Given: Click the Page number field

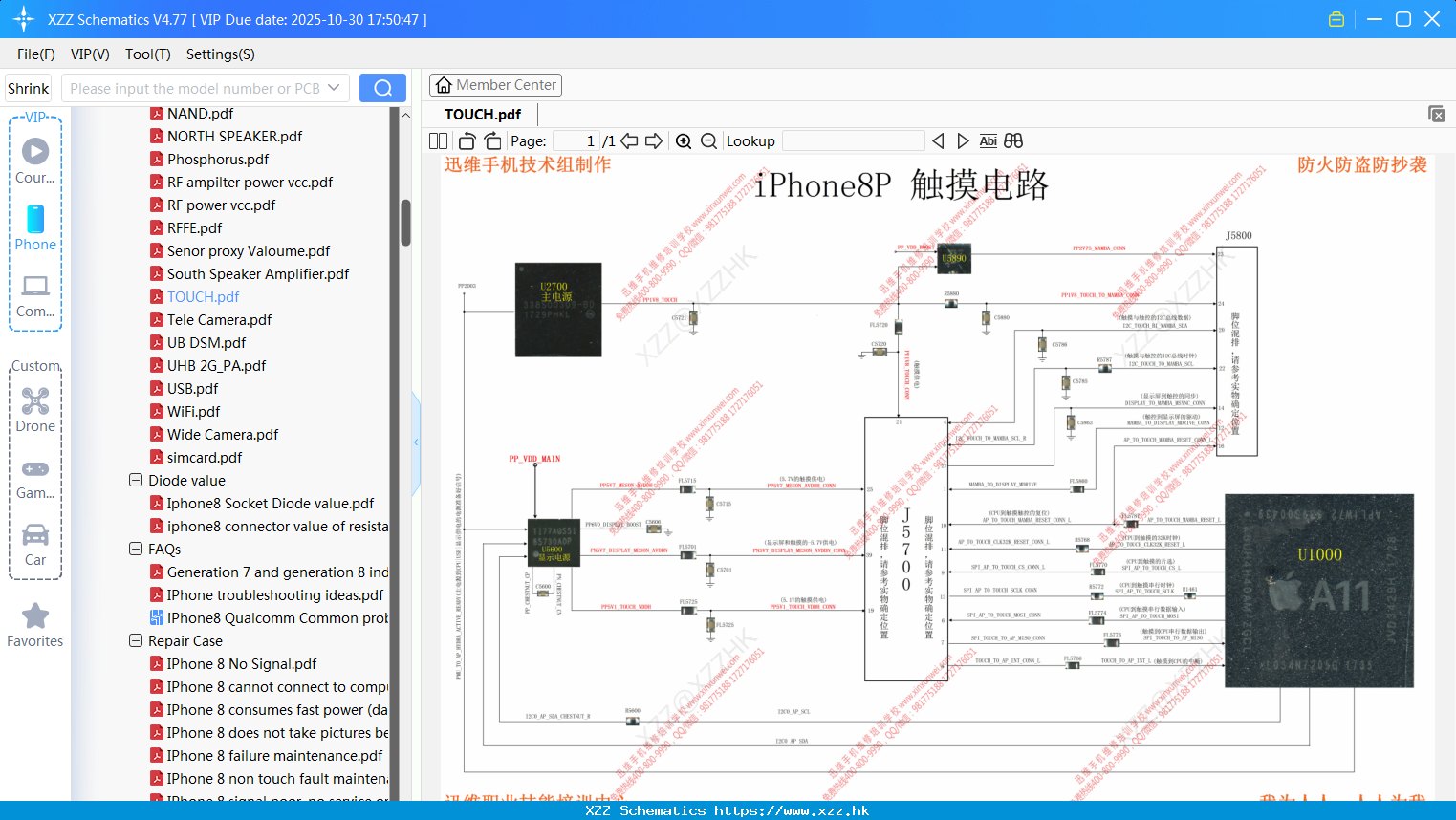Looking at the screenshot, I should (576, 140).
